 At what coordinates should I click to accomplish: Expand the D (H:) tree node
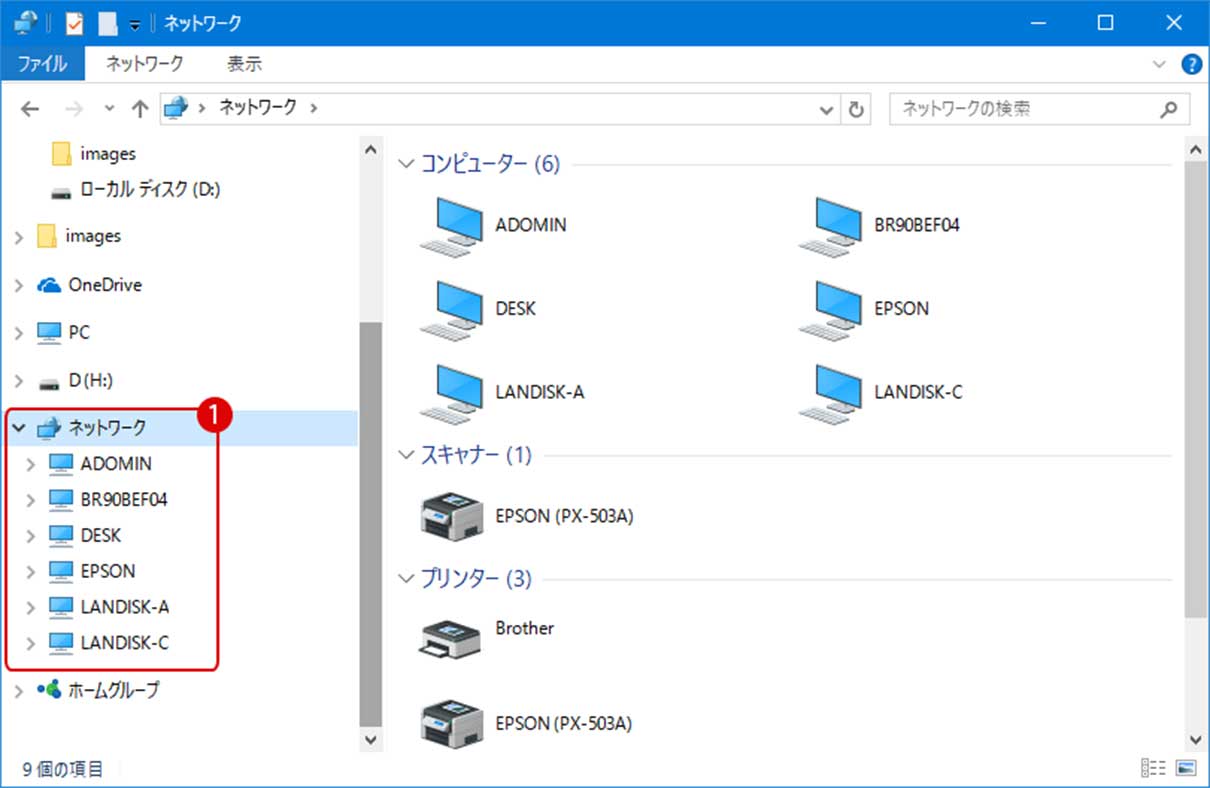point(19,380)
